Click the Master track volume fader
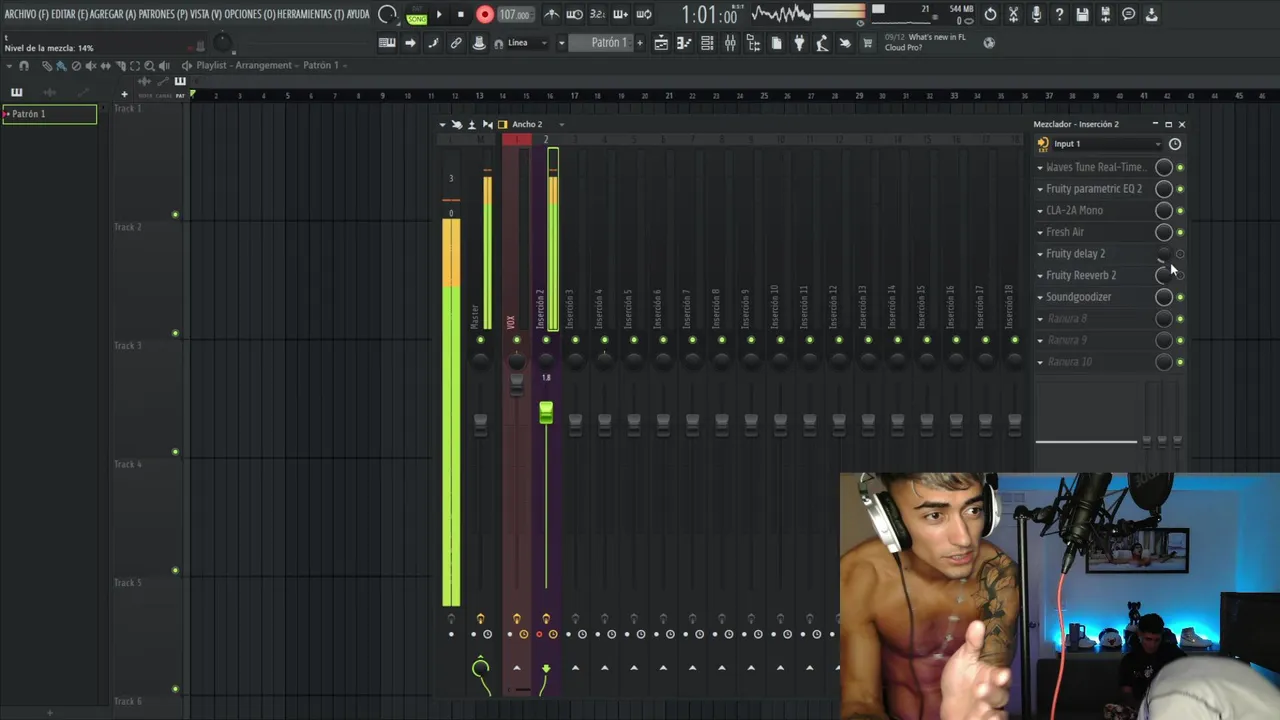 click(480, 423)
